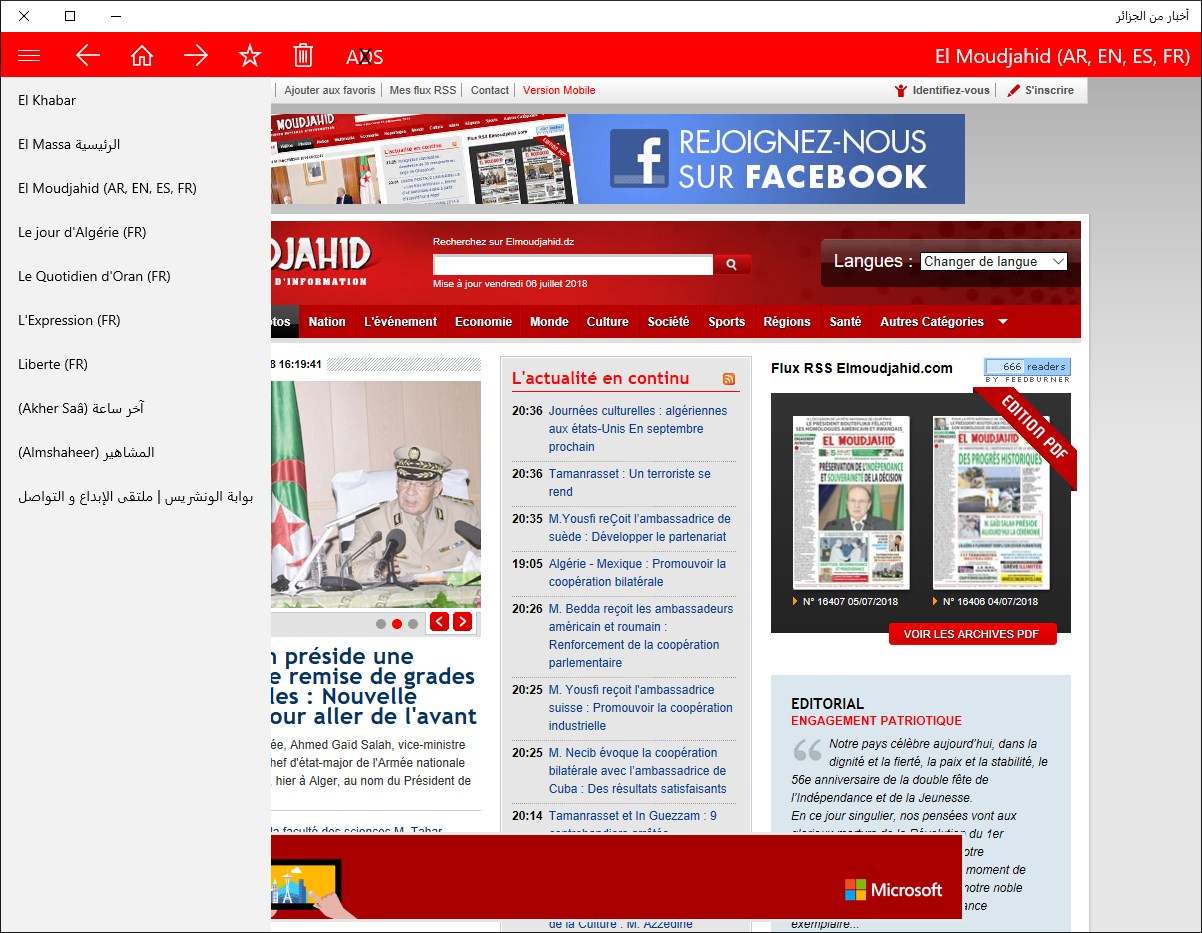Open PDF edition N° 16406 thumbnail
This screenshot has height=933, width=1202.
(991, 503)
